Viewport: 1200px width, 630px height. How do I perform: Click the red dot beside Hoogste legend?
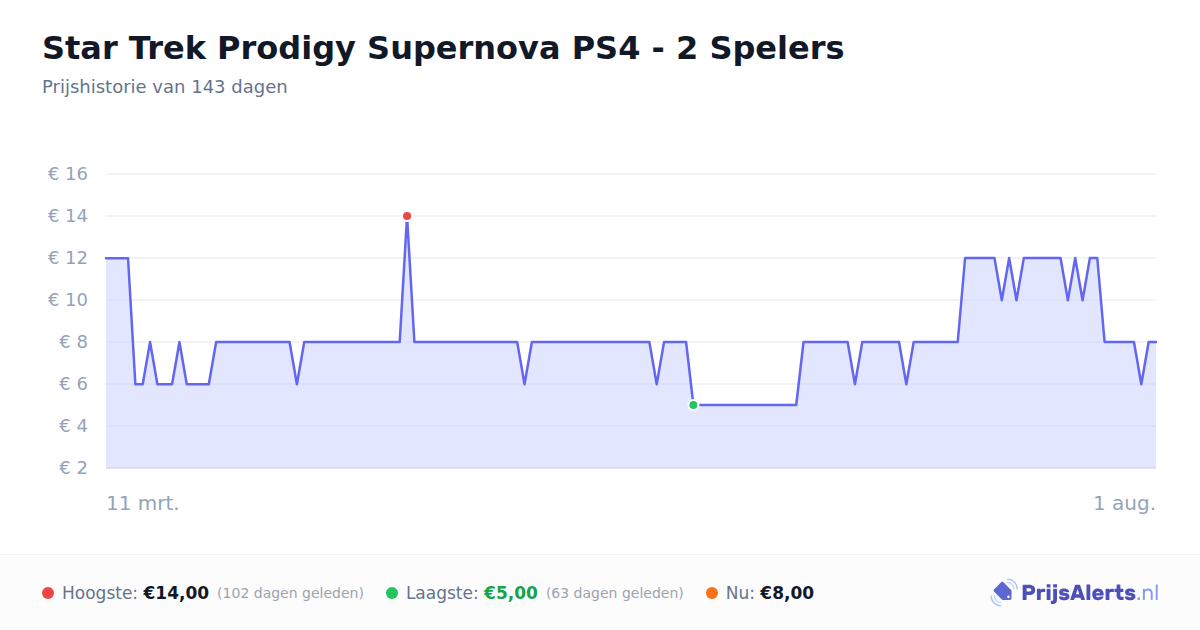[x=48, y=593]
